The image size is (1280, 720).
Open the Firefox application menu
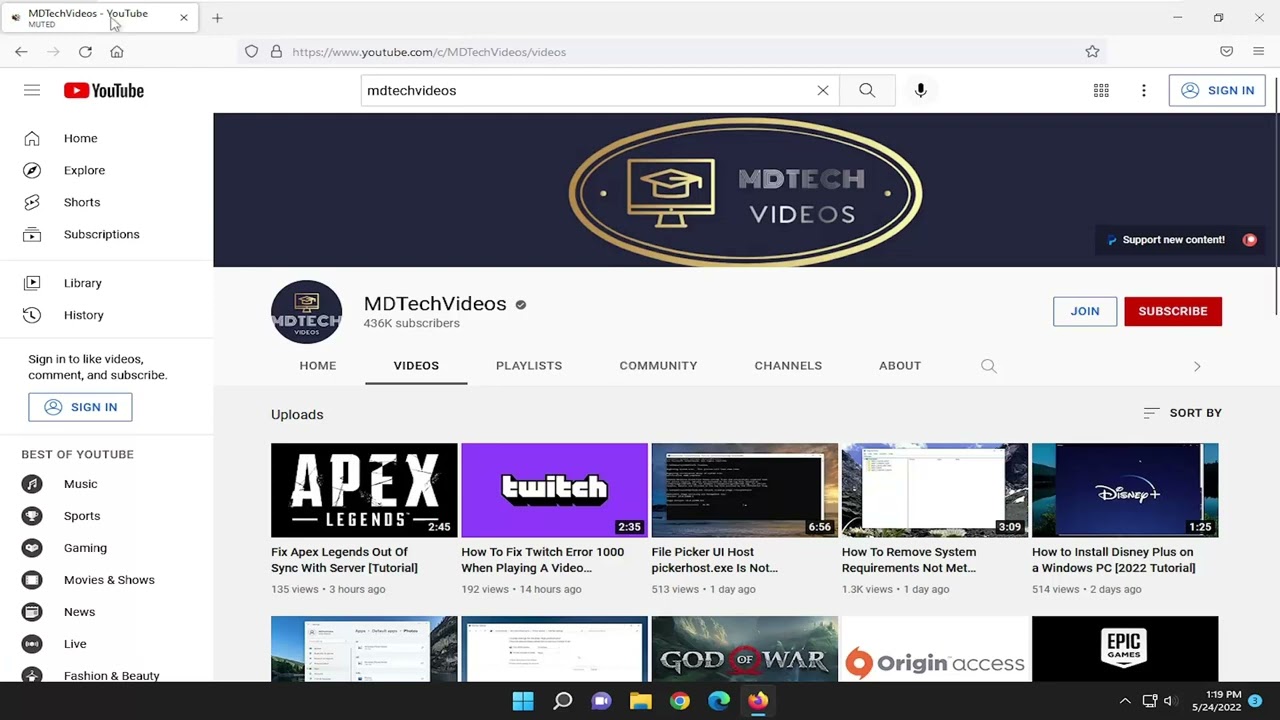coord(1258,51)
